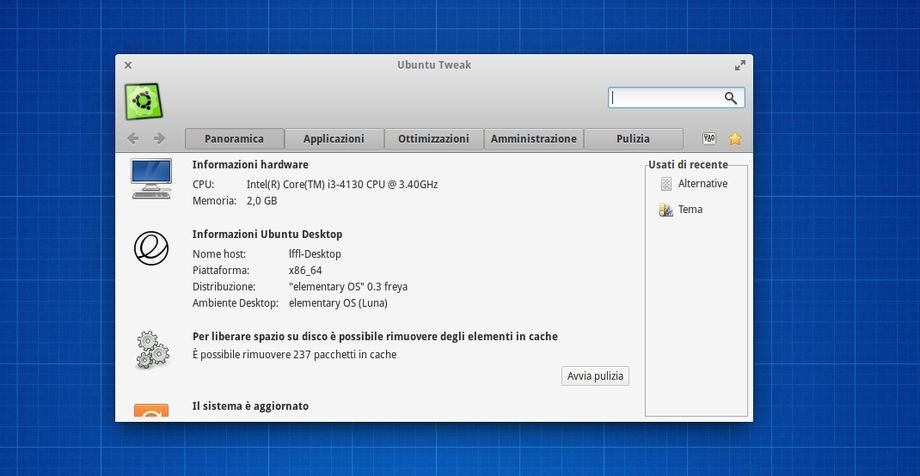Click the gears cache cleanup icon

point(151,349)
